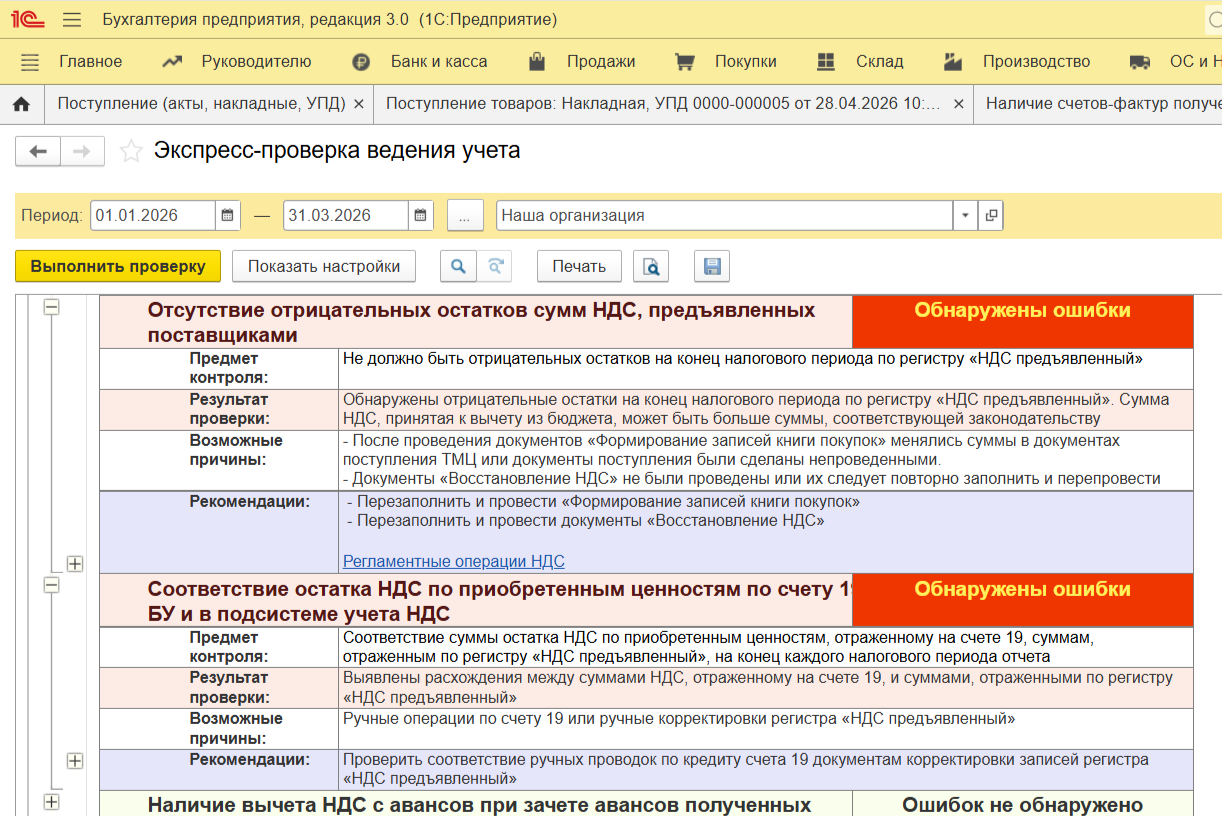Click the Ошибок не обнаружено status cell
1222x816 pixels.
coord(1022,805)
